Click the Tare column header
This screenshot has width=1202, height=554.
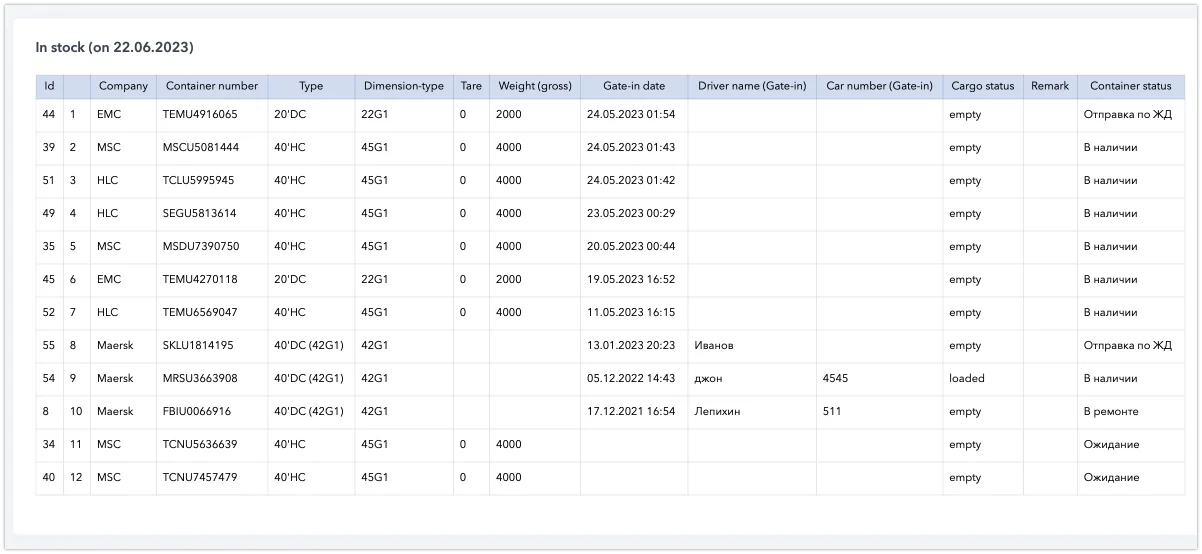coord(471,86)
